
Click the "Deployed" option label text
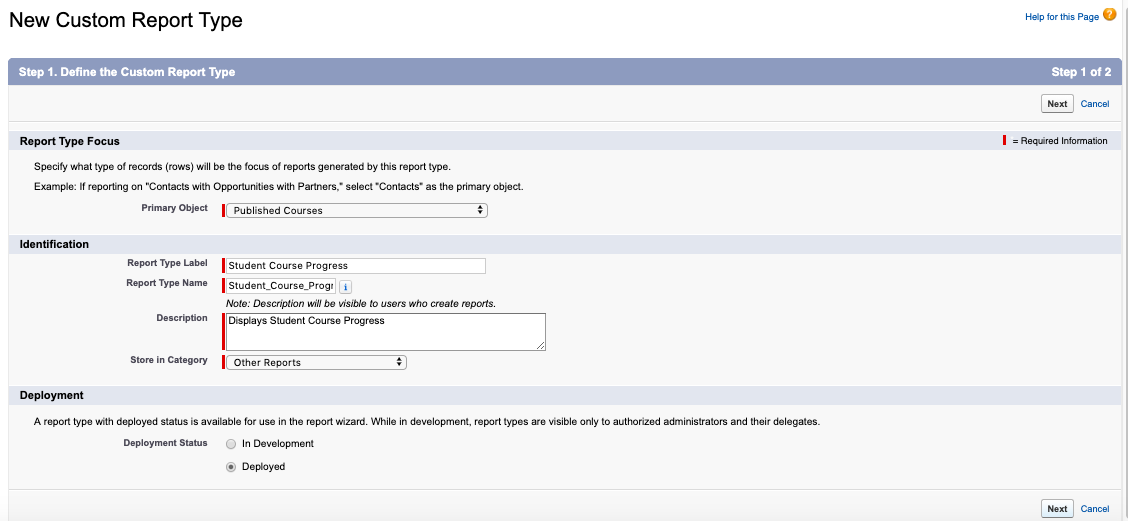click(x=263, y=466)
